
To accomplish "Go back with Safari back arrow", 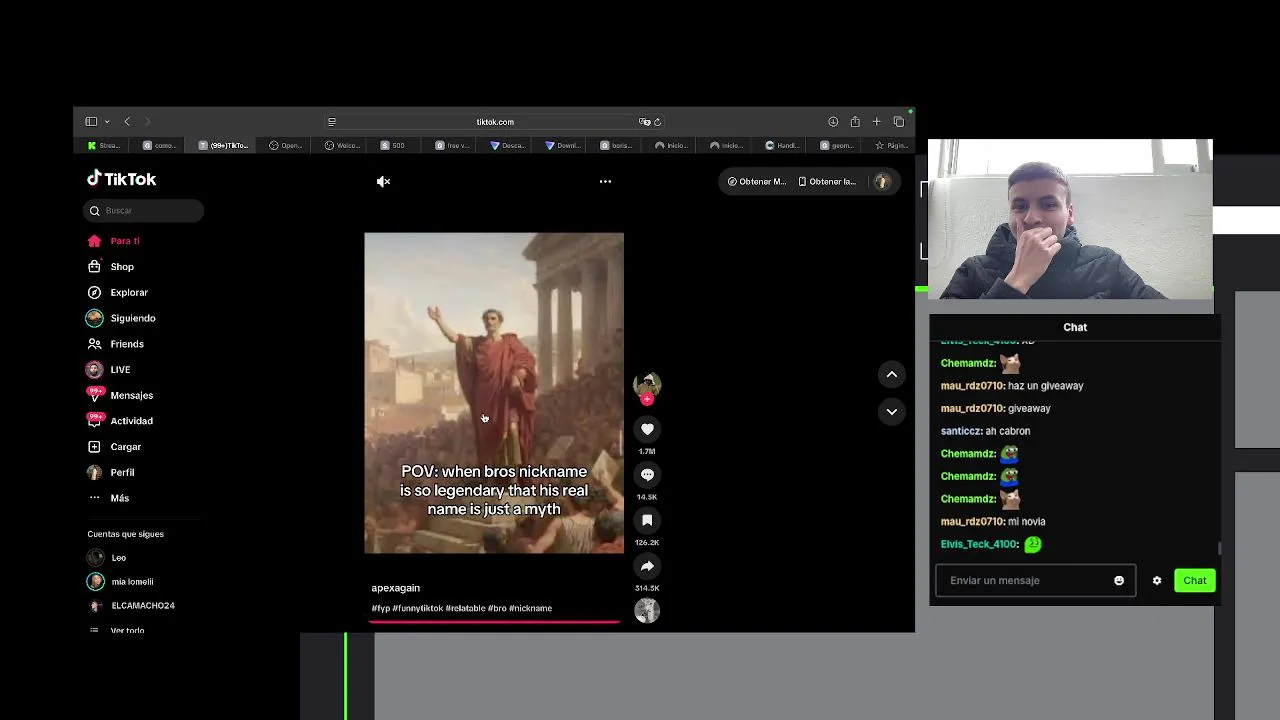I will (x=127, y=121).
